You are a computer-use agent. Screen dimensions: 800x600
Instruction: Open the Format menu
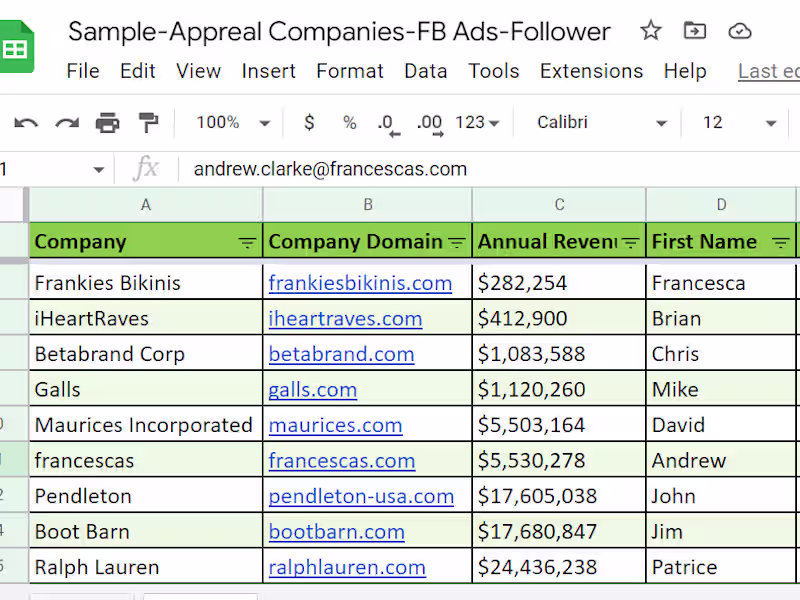tap(349, 71)
